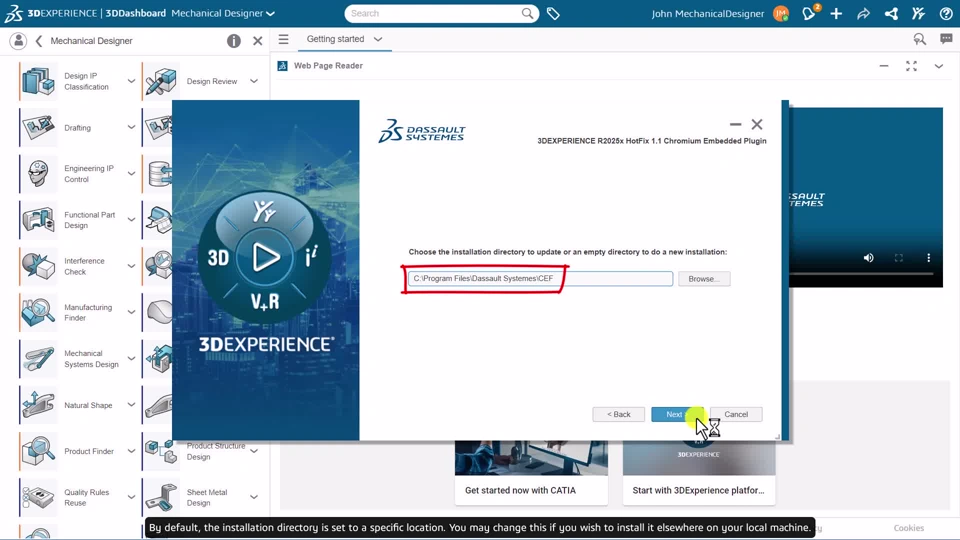Expand the Engineering IP Control chevron
The width and height of the screenshot is (960, 540).
tap(131, 174)
